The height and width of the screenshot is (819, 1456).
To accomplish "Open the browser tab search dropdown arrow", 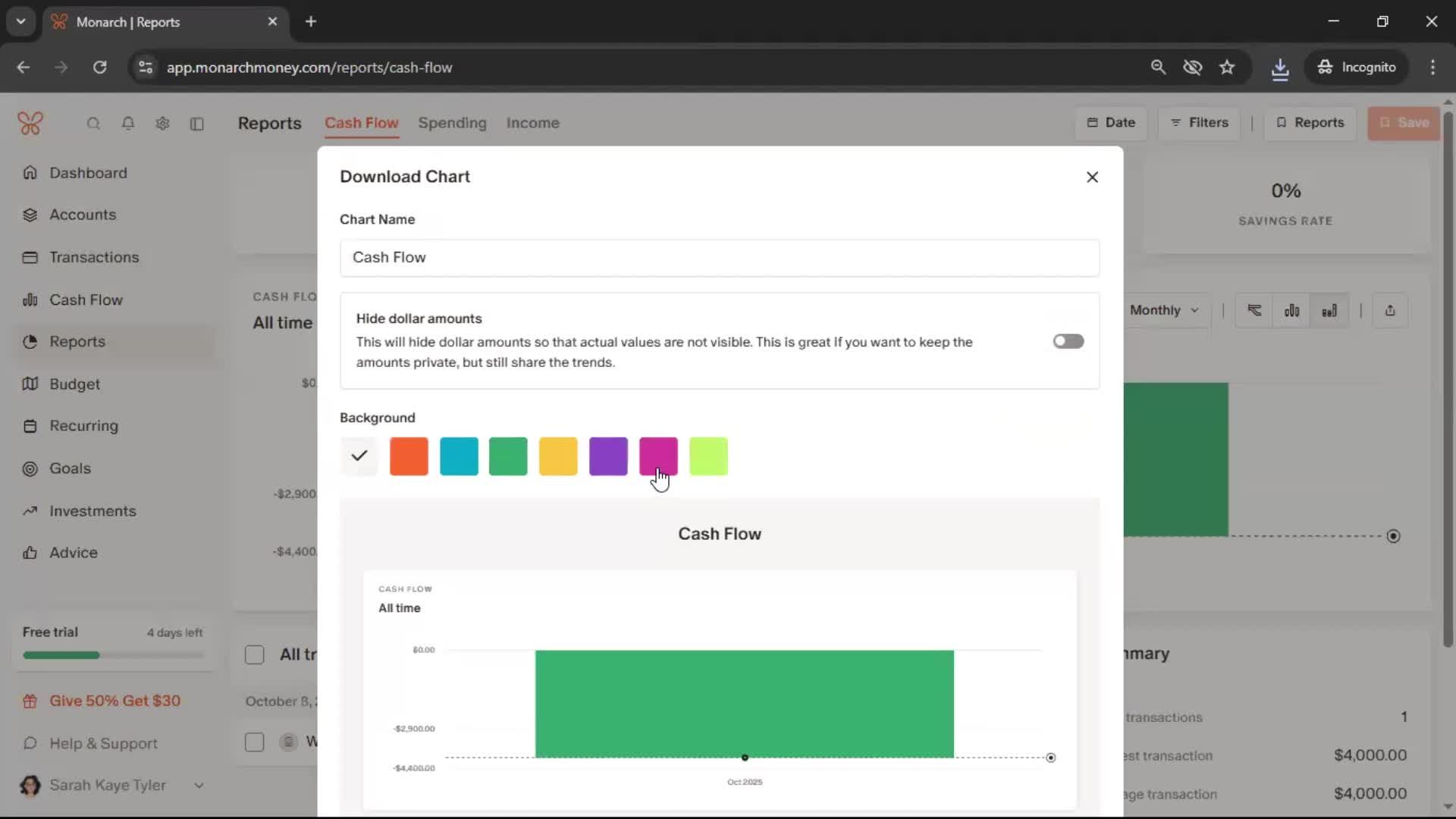I will 20,21.
